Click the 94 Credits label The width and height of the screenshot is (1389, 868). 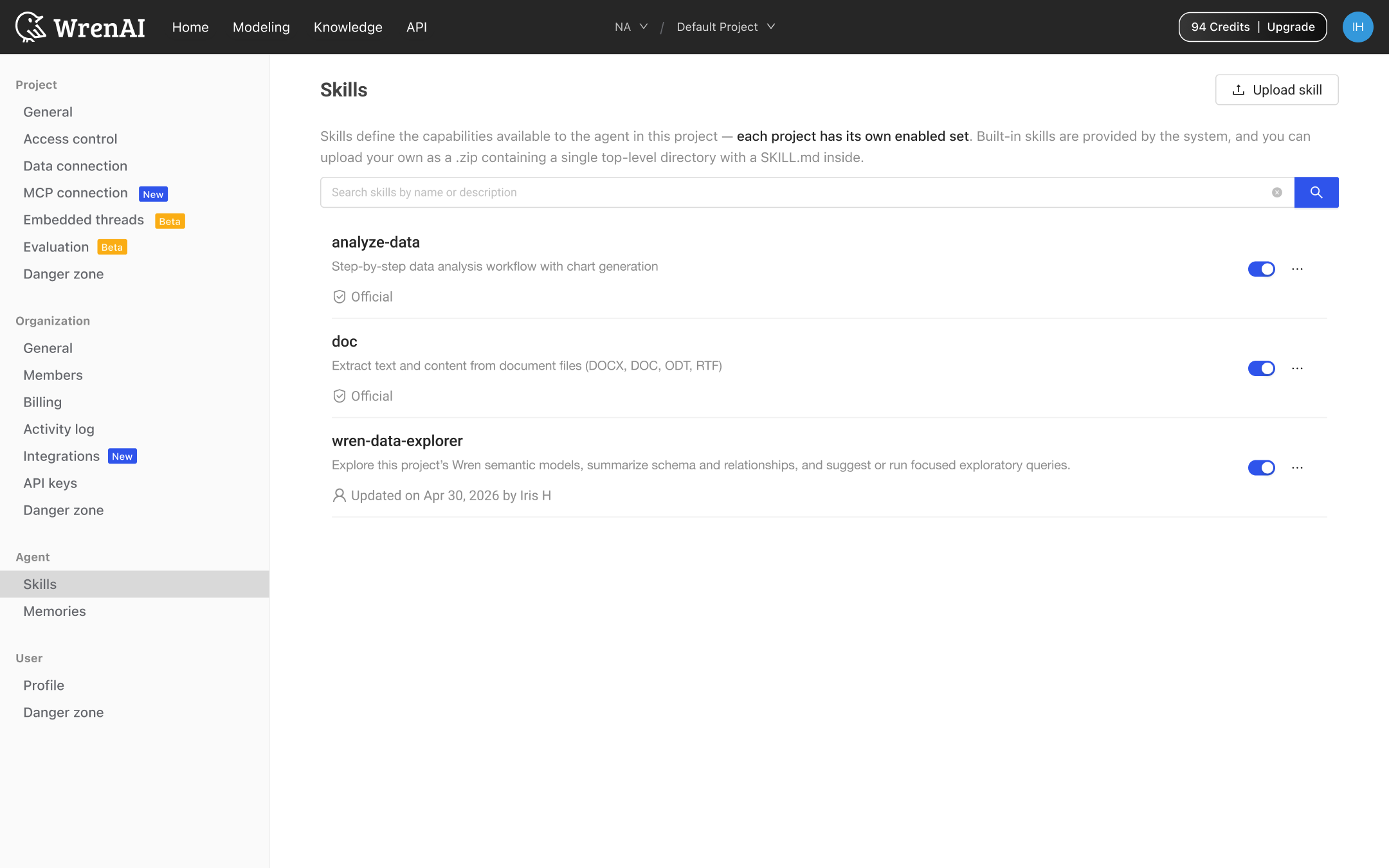tap(1220, 27)
